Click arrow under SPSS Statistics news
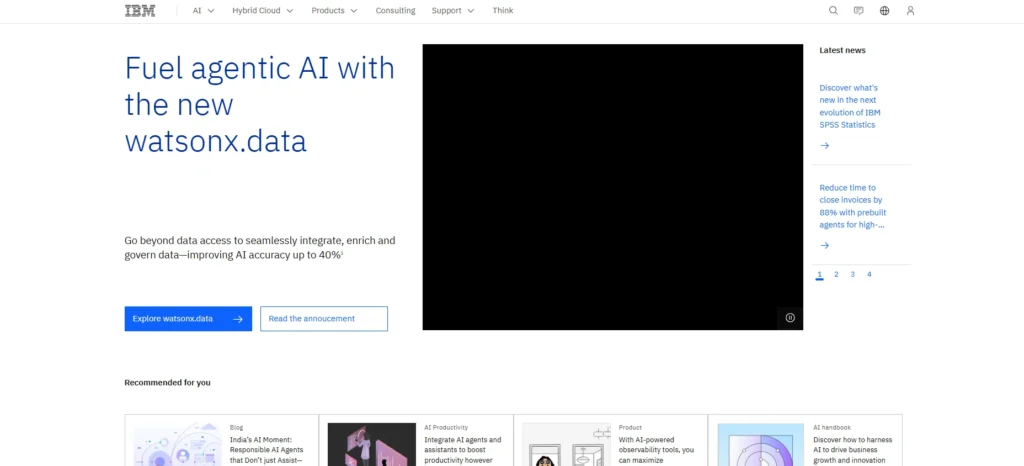This screenshot has height=466, width=1024. pyautogui.click(x=825, y=146)
